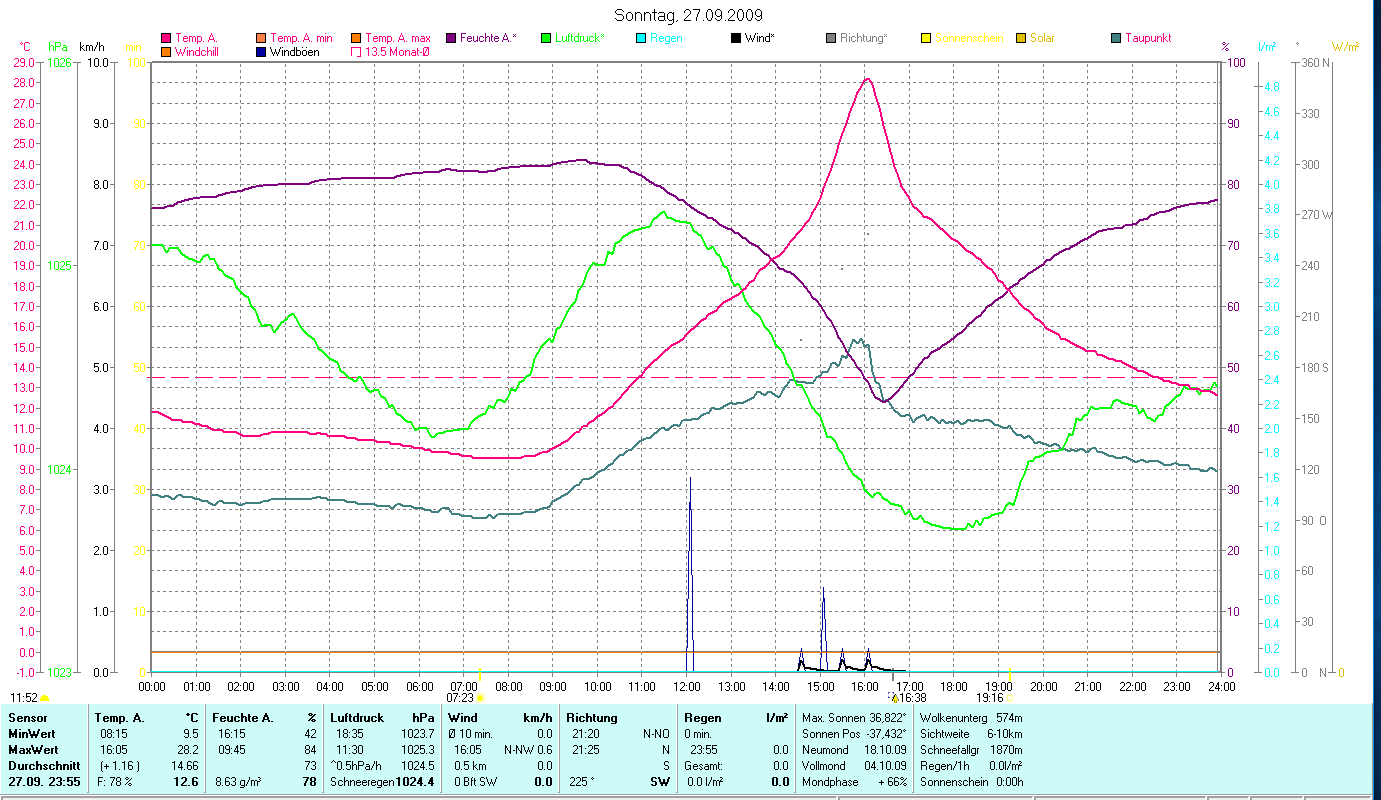This screenshot has width=1381, height=800.
Task: Click the Luftdruck header in data table
Action: pyautogui.click(x=357, y=717)
